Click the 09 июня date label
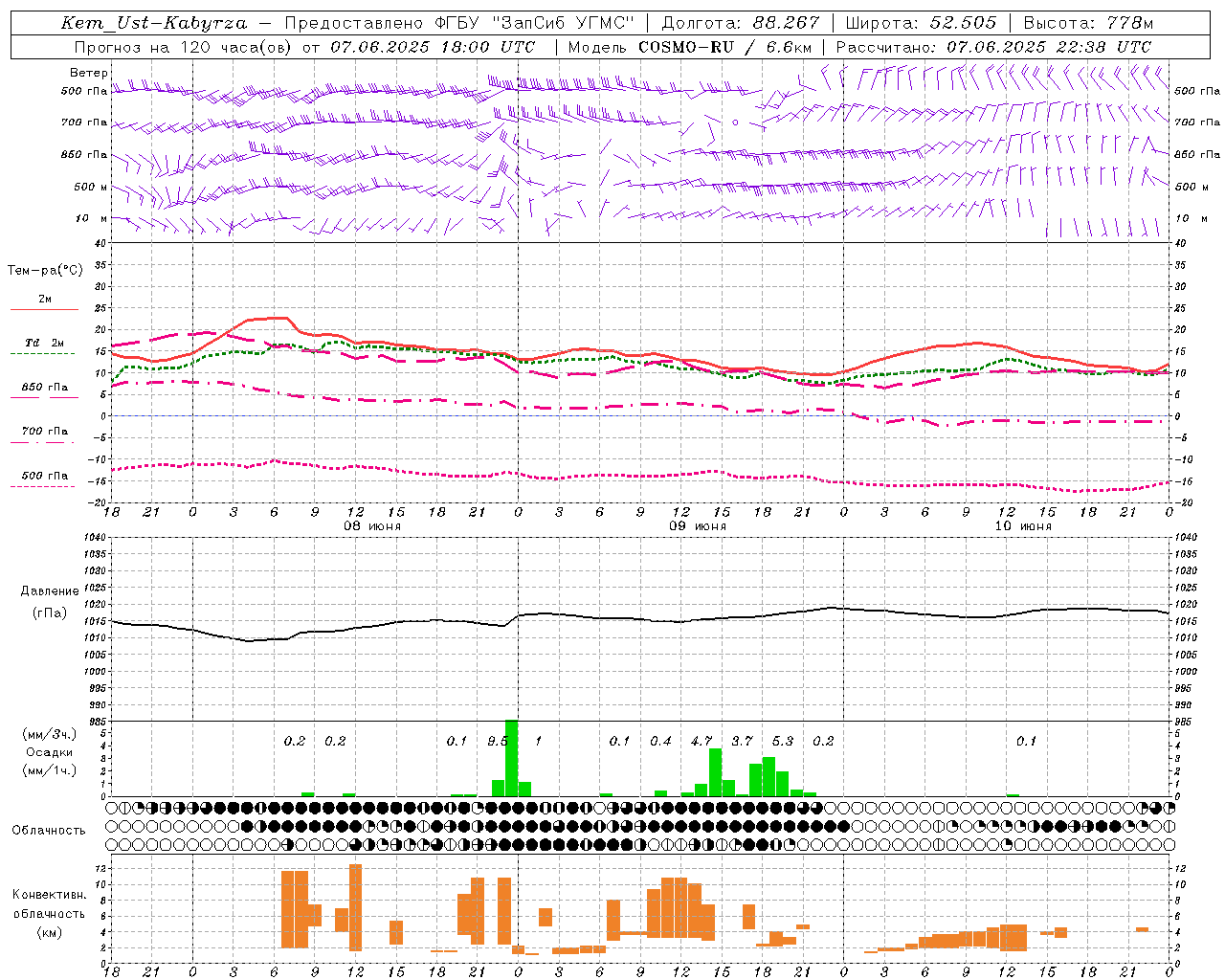Image resolution: width=1225 pixels, height=980 pixels. (x=698, y=526)
